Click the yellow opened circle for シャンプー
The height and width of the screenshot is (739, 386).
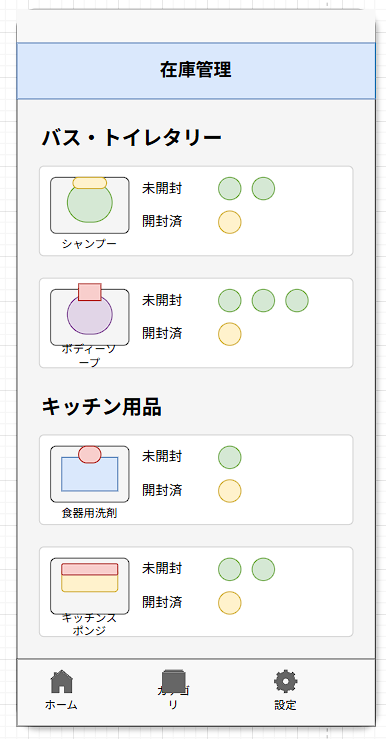pos(230,222)
